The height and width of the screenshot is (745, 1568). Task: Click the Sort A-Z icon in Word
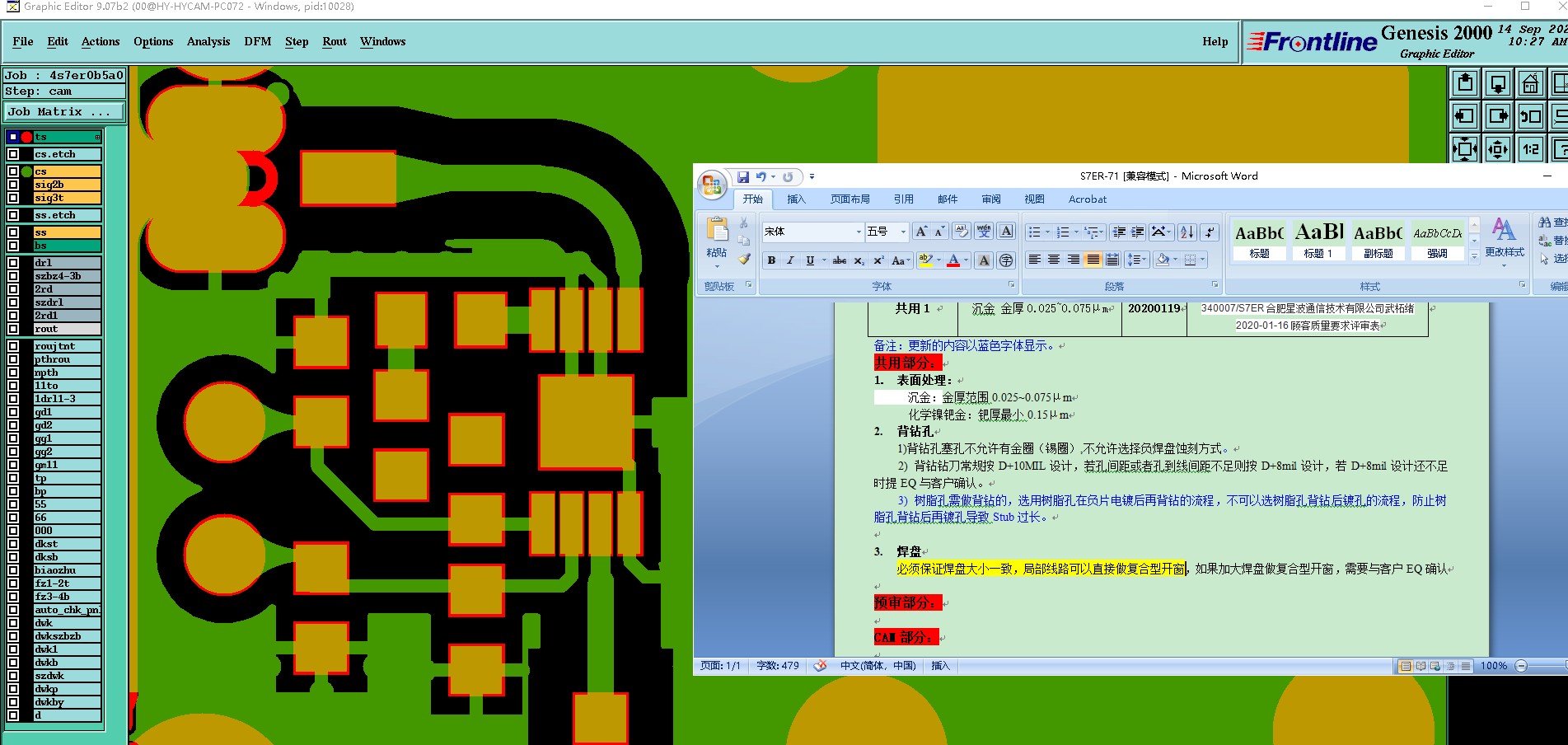coord(1187,232)
